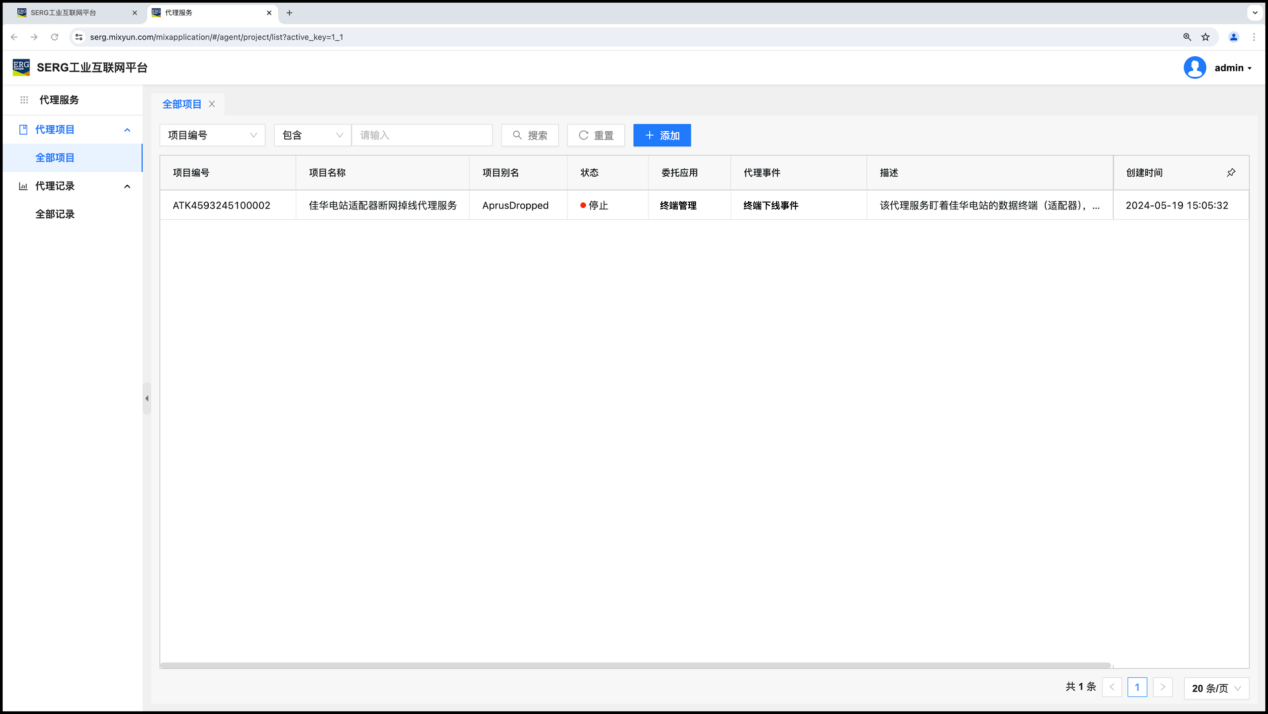The width and height of the screenshot is (1268, 714).
Task: Switch to the SERG工业互联网平台 browser tab
Action: click(x=70, y=13)
